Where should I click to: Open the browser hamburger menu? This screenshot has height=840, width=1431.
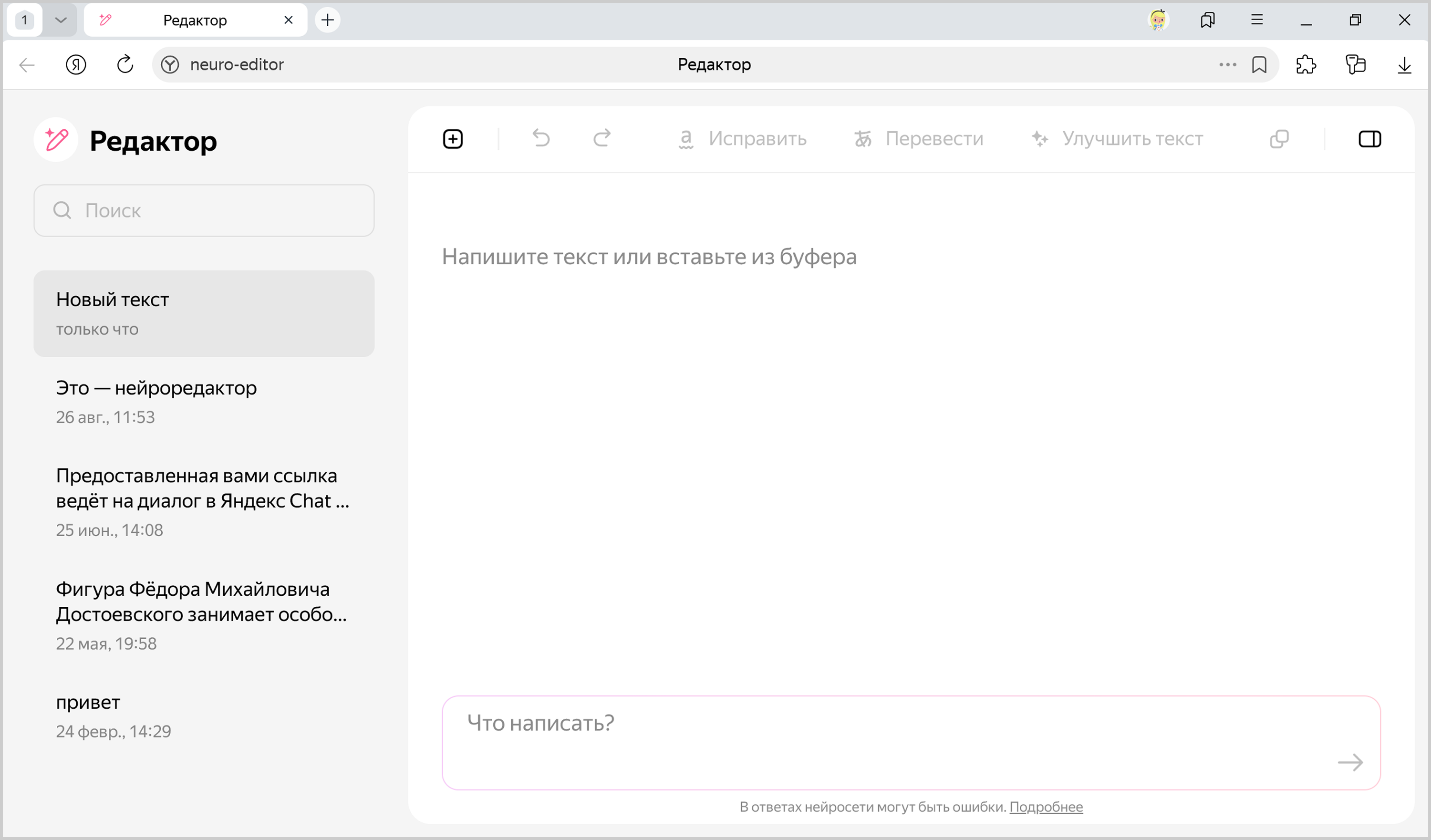(1257, 21)
